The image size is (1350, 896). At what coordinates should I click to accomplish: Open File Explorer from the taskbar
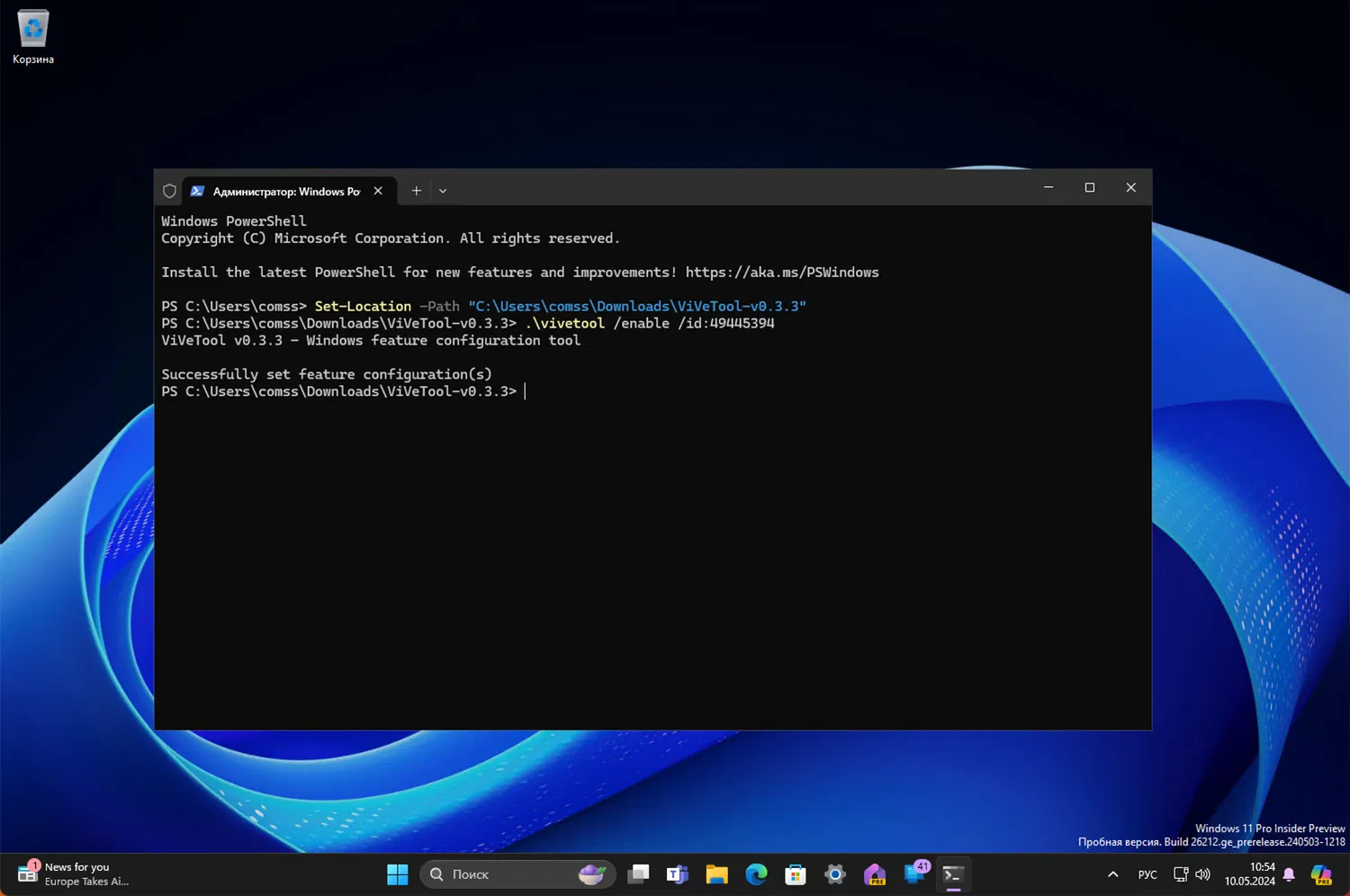coord(716,874)
